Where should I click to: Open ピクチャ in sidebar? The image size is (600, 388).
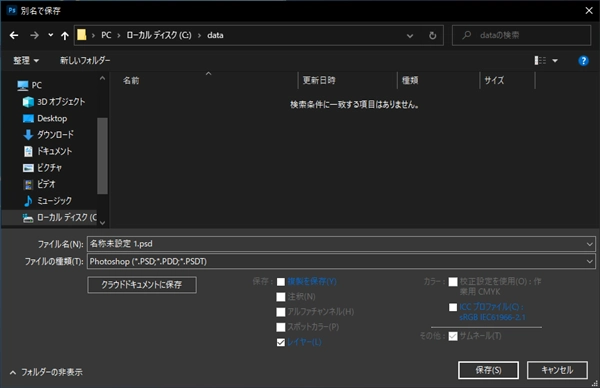click(49, 168)
